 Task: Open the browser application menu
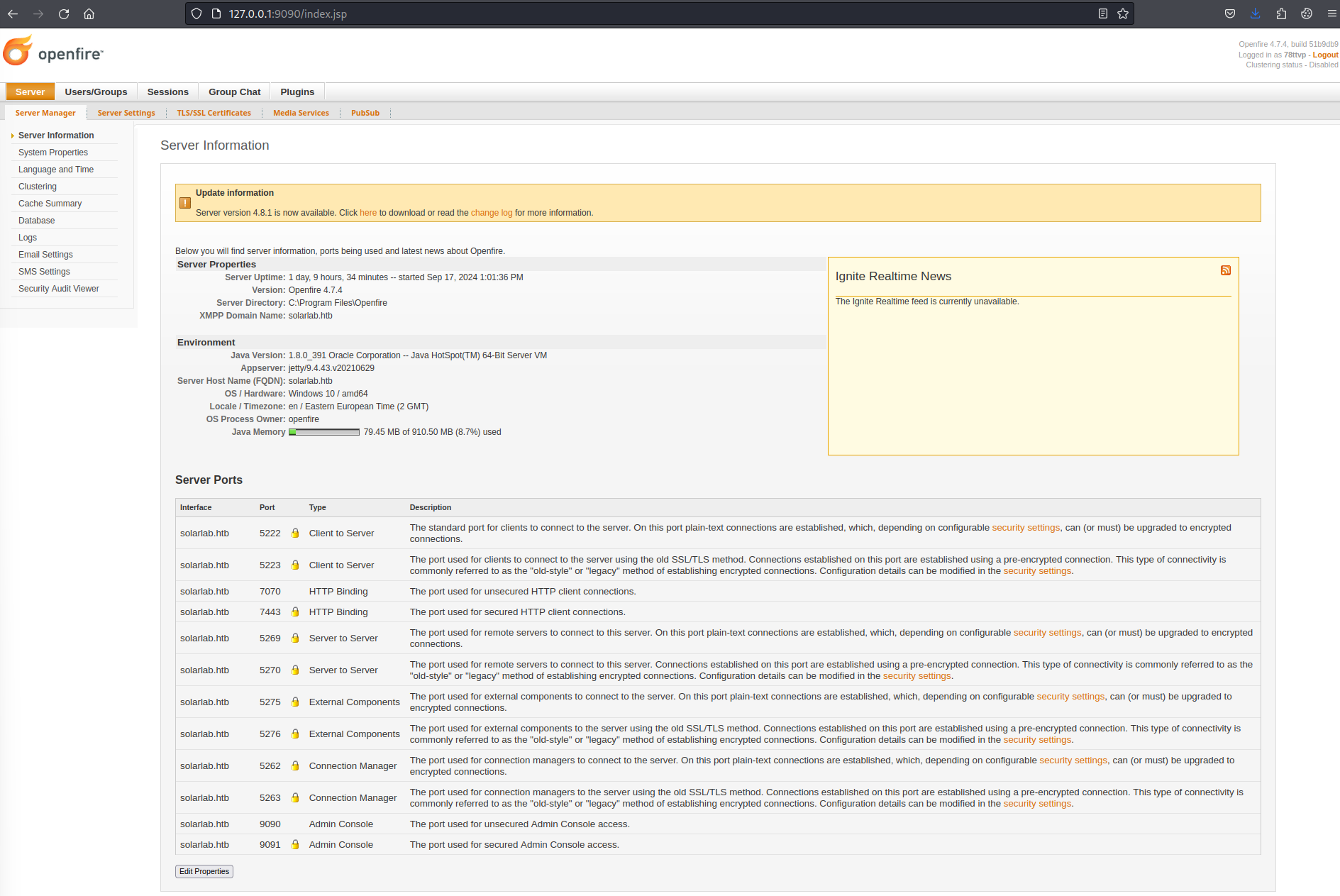(x=1331, y=13)
